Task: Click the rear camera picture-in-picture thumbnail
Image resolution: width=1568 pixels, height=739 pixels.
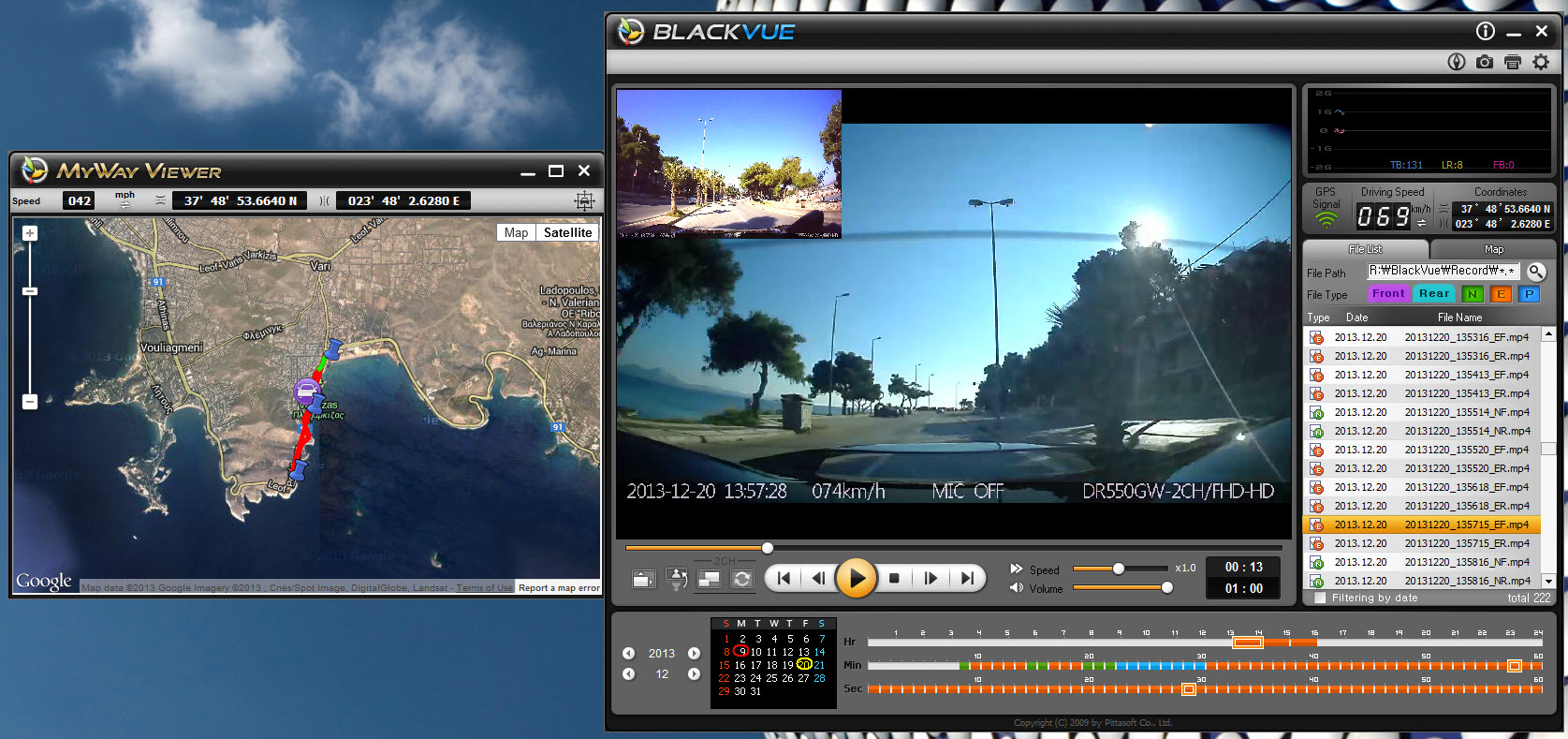Action: coord(729,164)
